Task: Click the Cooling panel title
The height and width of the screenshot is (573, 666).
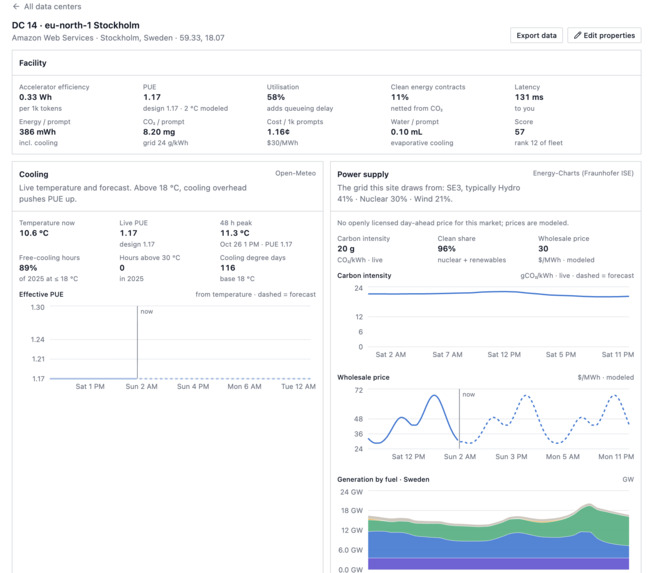Action: click(34, 175)
